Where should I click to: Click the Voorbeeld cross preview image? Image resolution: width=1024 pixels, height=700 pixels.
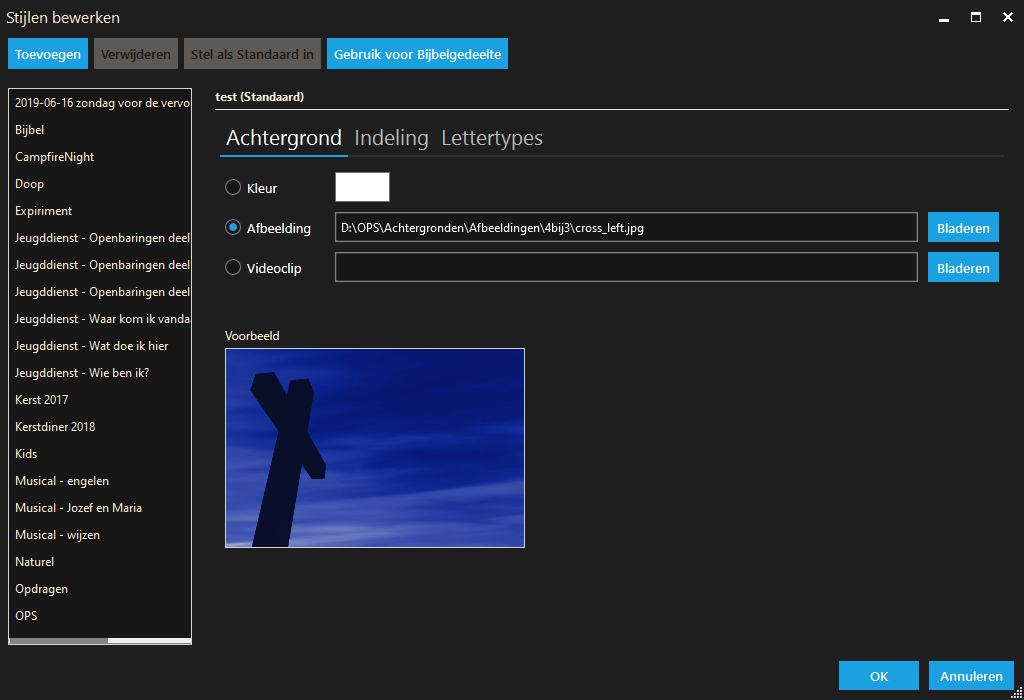375,448
